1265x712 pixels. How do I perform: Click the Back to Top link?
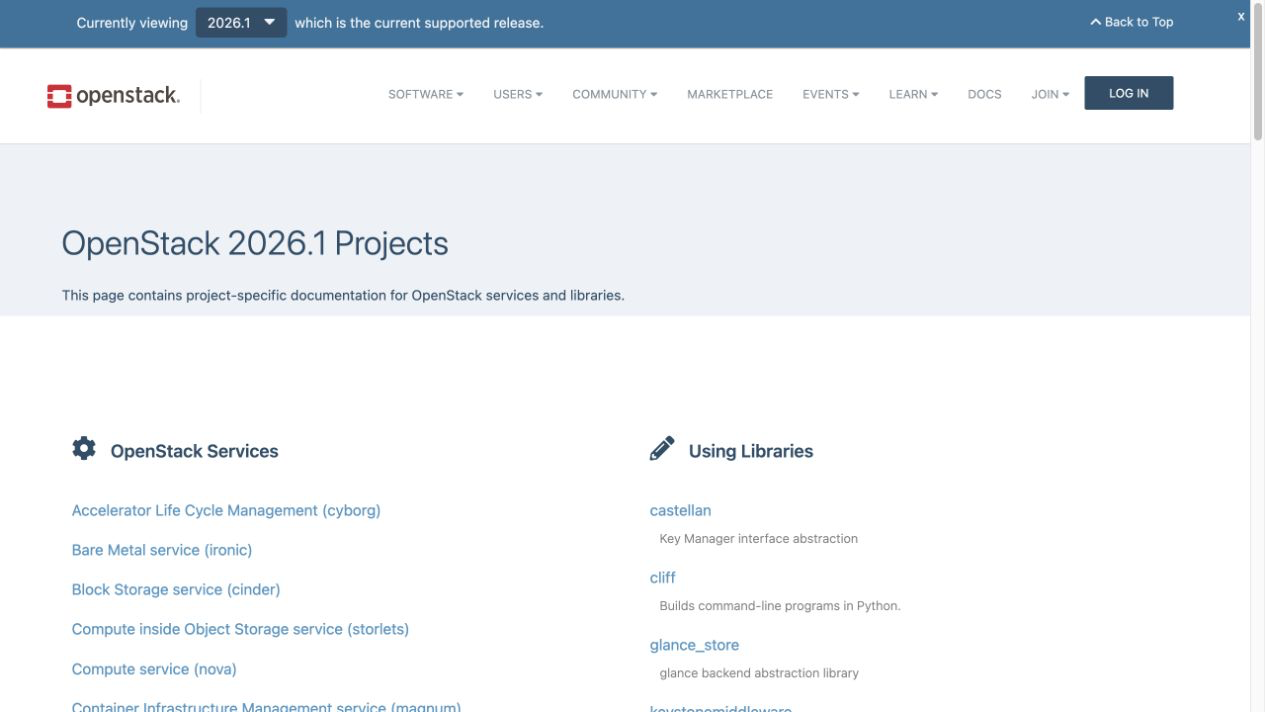coord(1132,22)
